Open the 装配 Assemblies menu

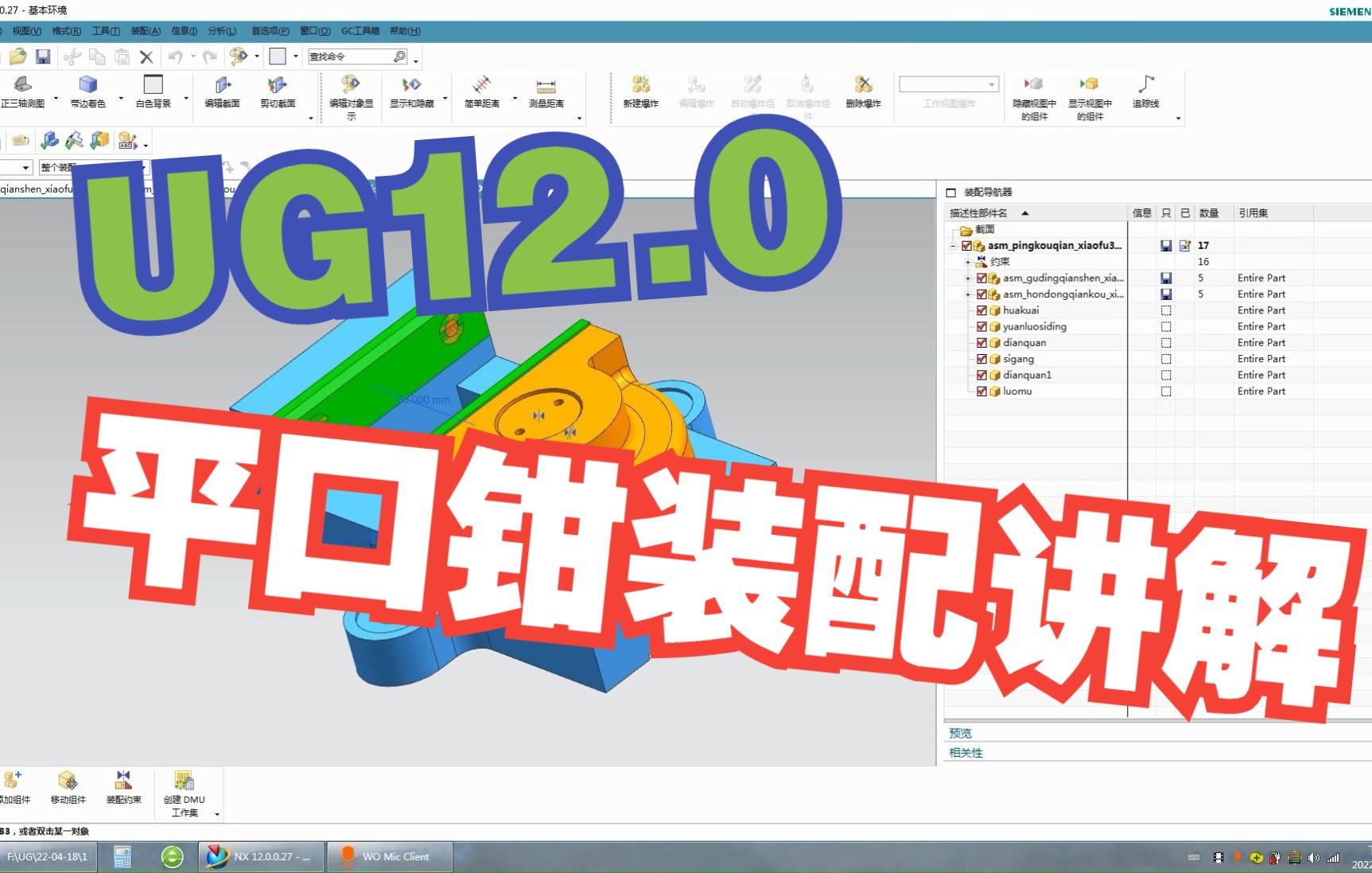click(146, 31)
